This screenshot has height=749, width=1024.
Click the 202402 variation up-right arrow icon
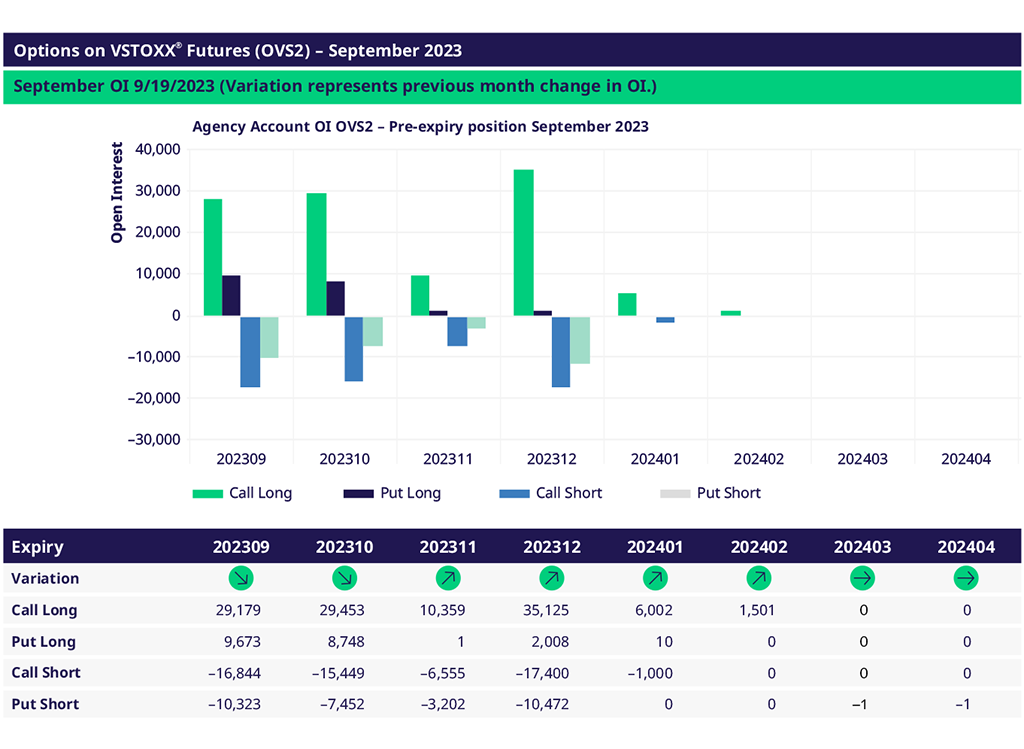pyautogui.click(x=759, y=578)
